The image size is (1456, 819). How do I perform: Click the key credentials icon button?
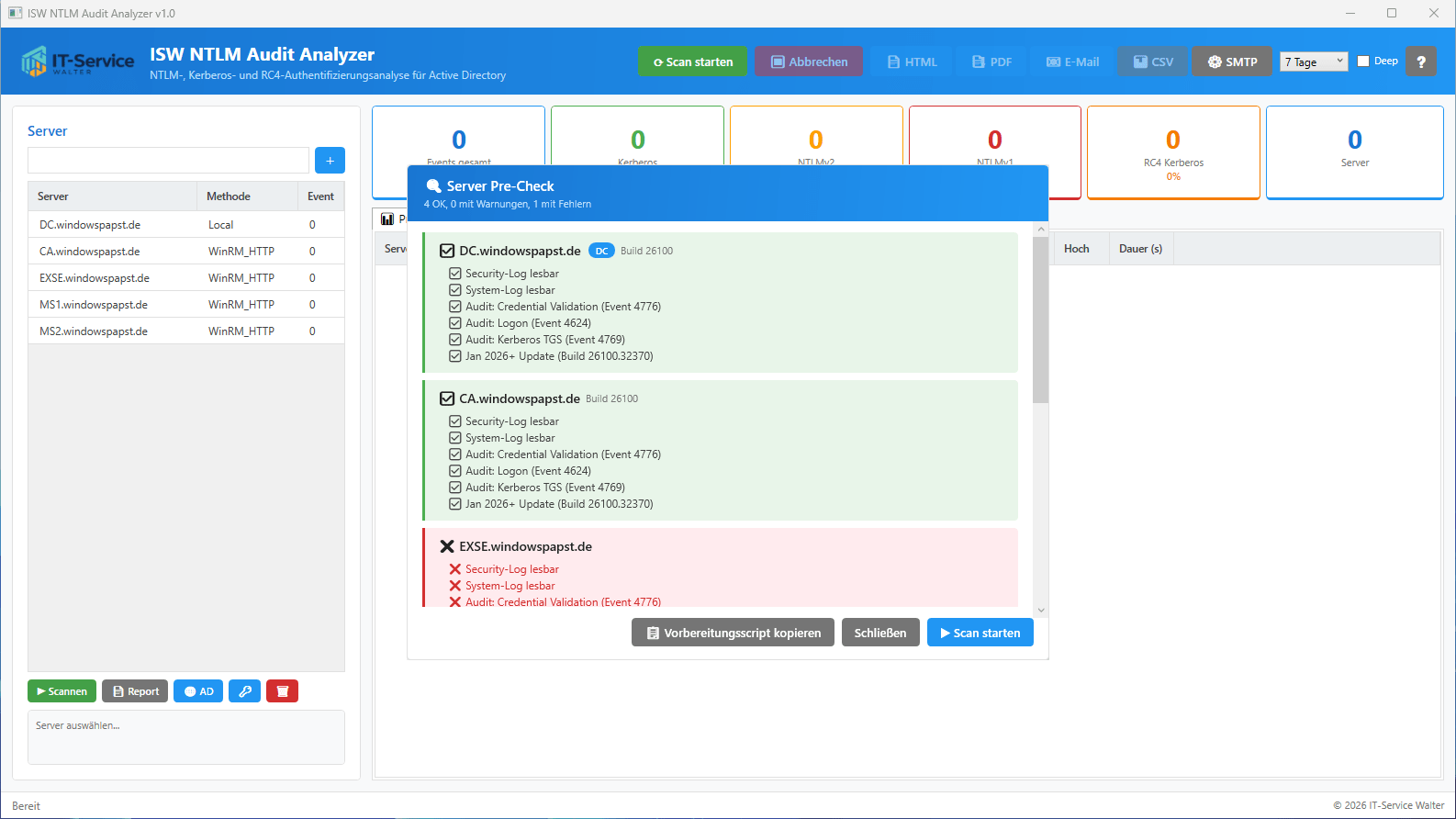click(245, 691)
